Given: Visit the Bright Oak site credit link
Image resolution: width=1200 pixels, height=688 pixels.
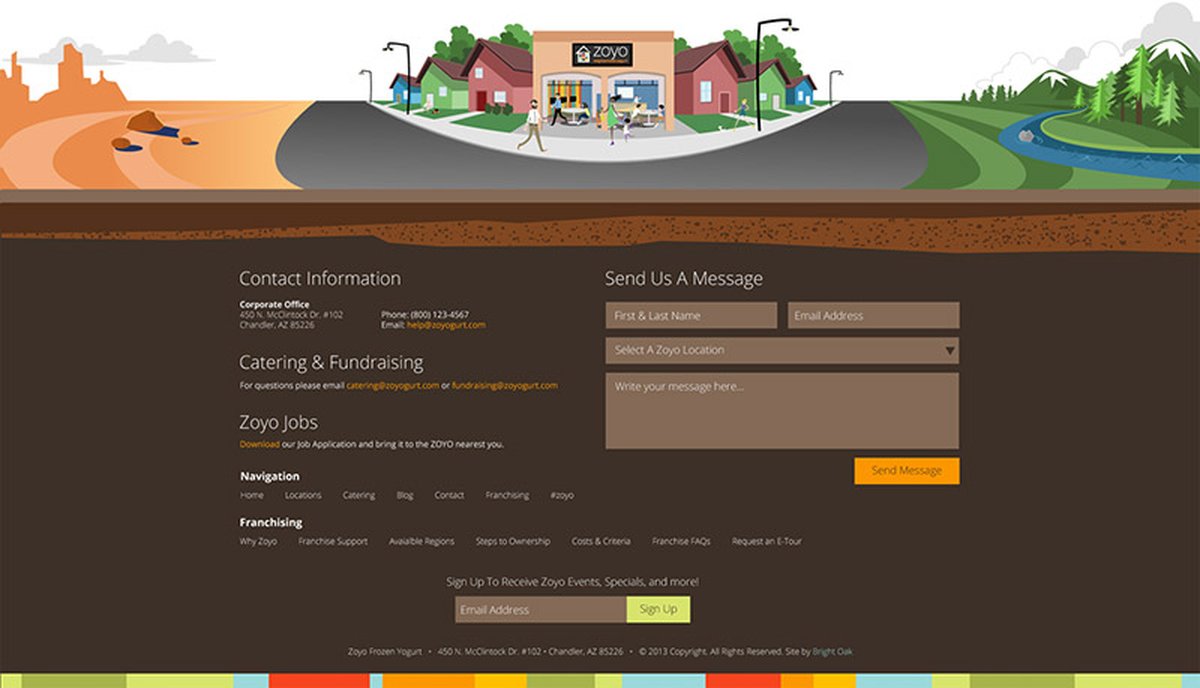Looking at the screenshot, I should pyautogui.click(x=832, y=652).
